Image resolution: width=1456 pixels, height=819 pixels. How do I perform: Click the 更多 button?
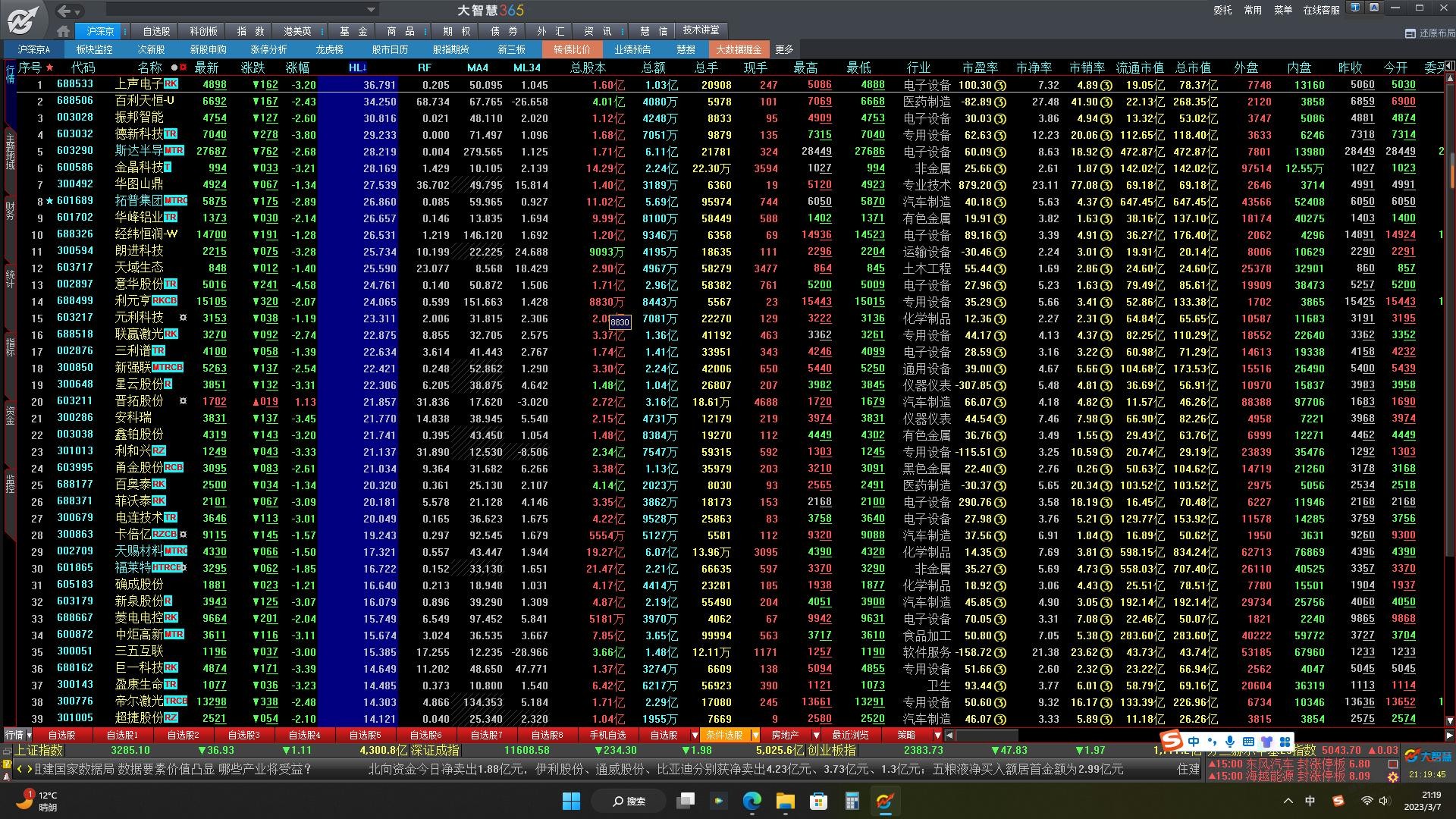[x=784, y=49]
